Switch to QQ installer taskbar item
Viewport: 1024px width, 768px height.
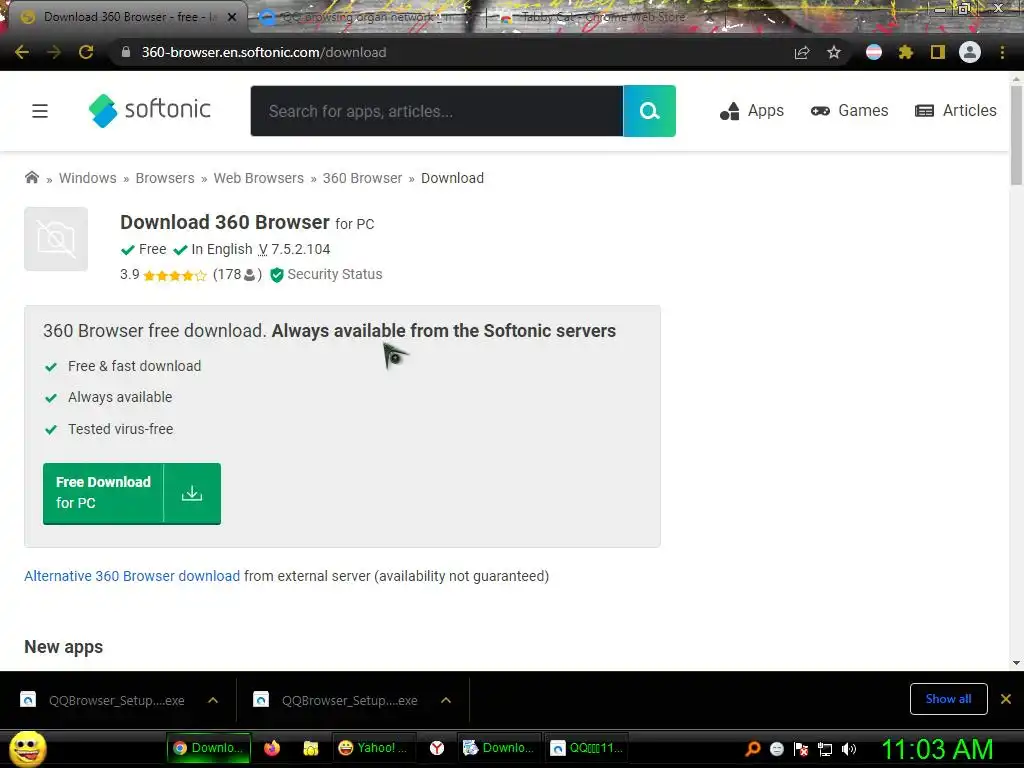click(x=586, y=748)
